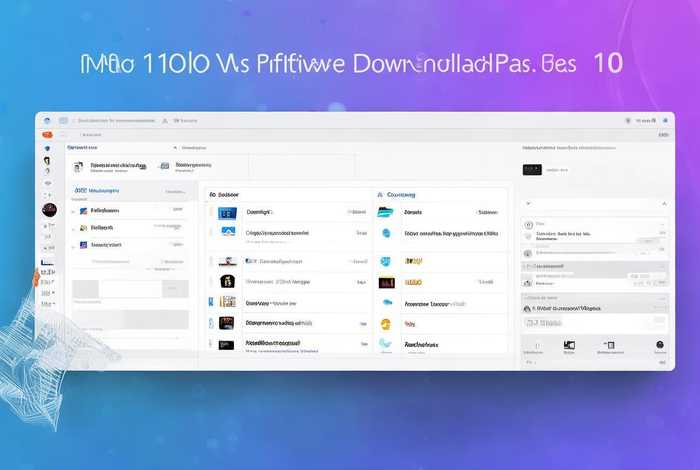Image resolution: width=700 pixels, height=470 pixels.
Task: Click the black thumbnail in the right panel
Action: click(532, 170)
